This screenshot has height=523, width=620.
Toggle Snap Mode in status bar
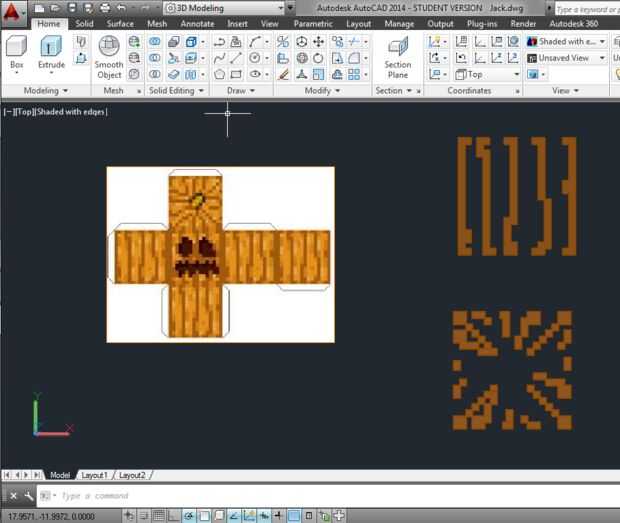point(144,515)
